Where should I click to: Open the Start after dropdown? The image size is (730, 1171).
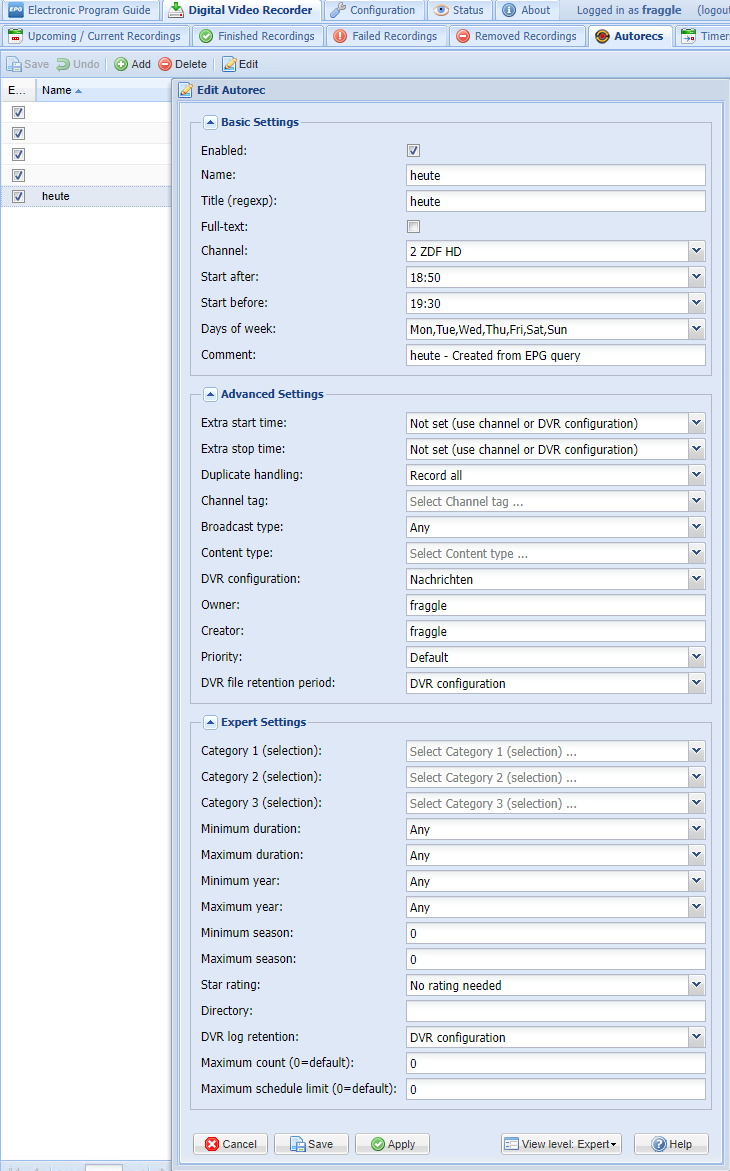pyautogui.click(x=696, y=278)
